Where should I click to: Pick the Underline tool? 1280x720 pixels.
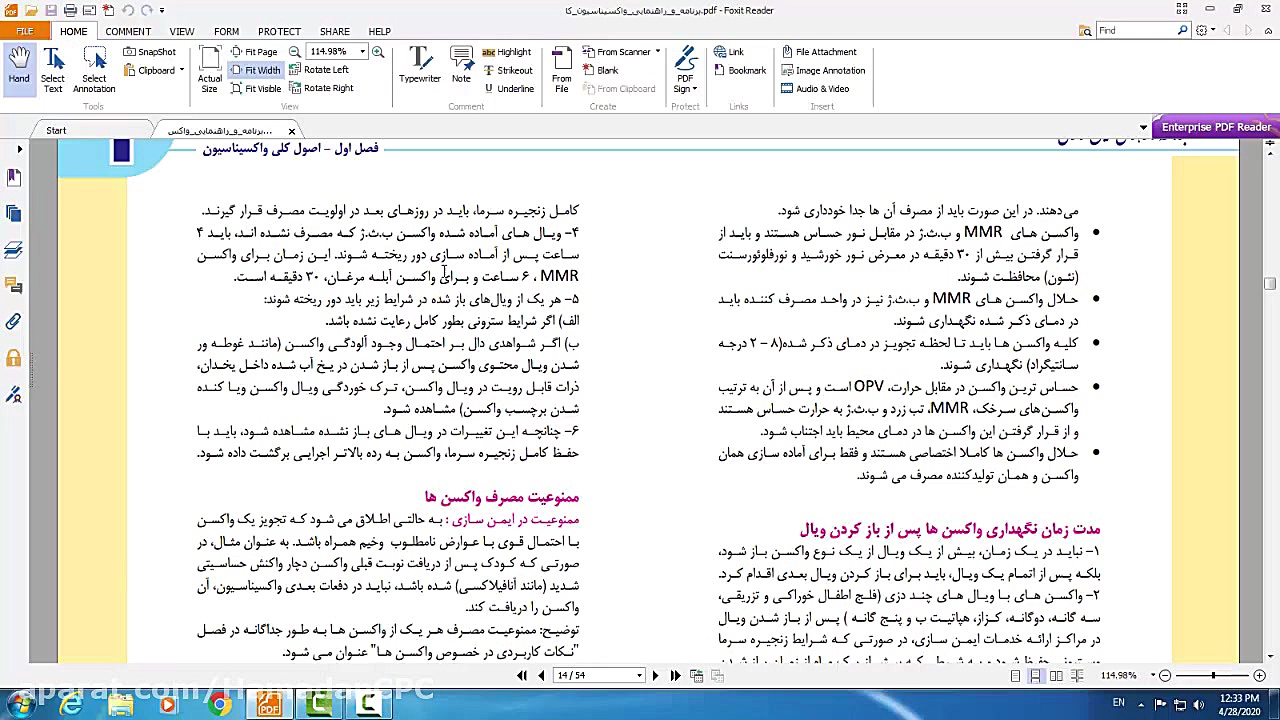(508, 88)
